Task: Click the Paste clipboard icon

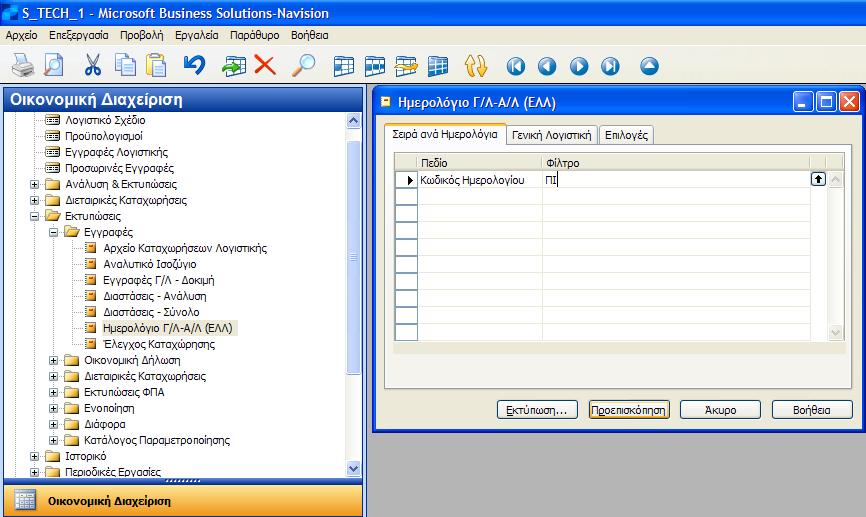Action: click(156, 66)
